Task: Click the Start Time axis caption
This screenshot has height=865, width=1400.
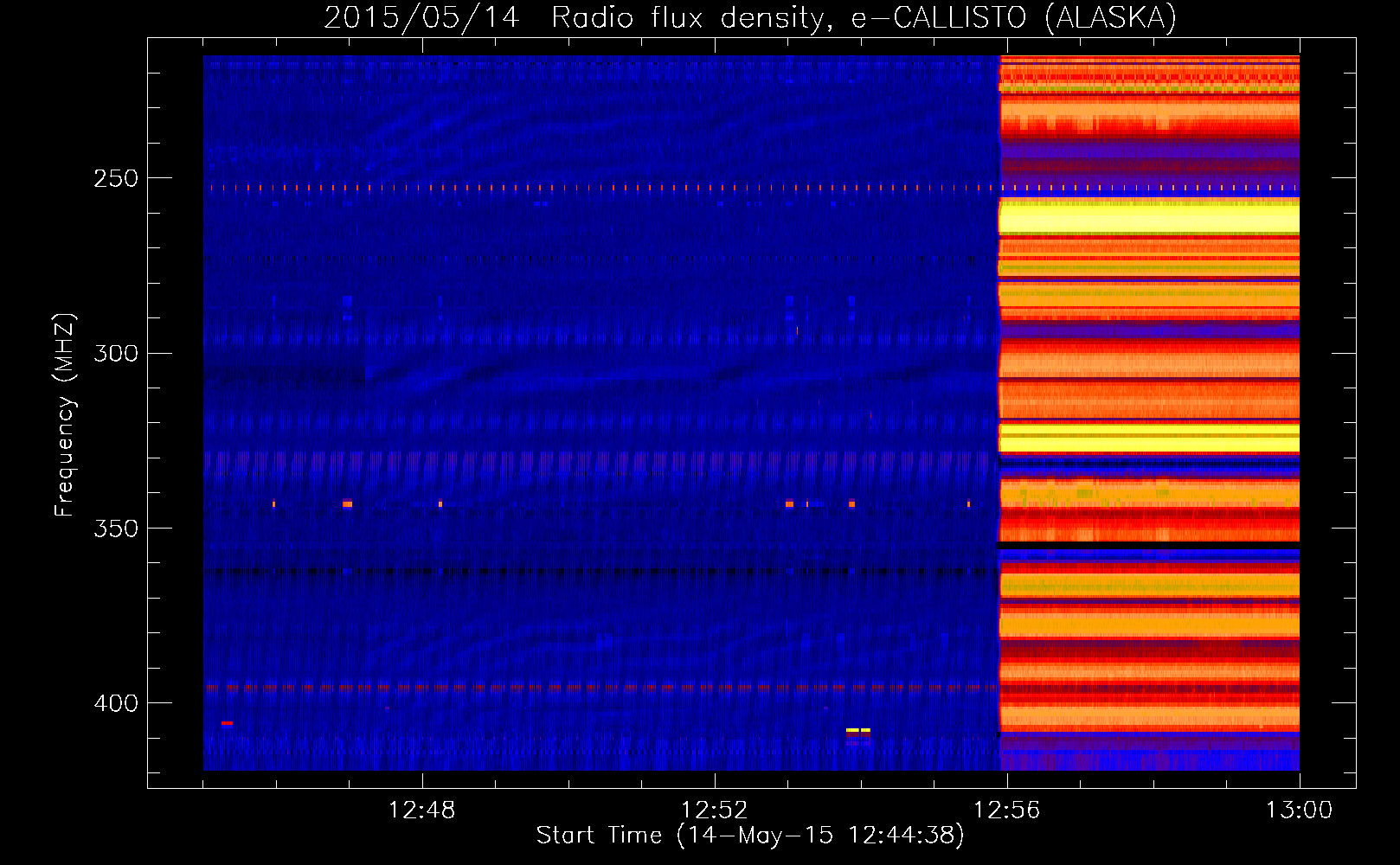Action: 750,836
